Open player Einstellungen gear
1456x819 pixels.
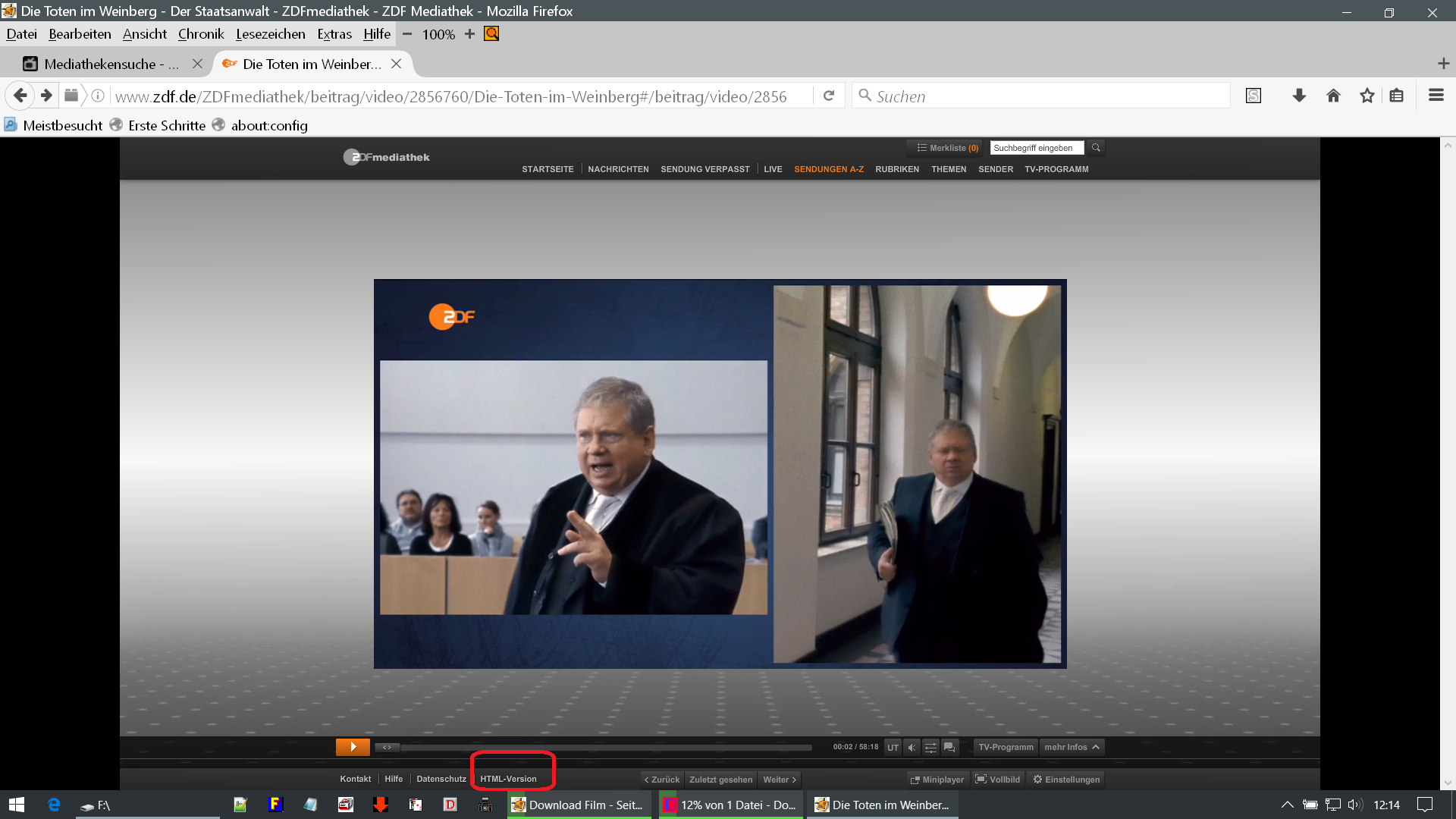coord(1066,780)
